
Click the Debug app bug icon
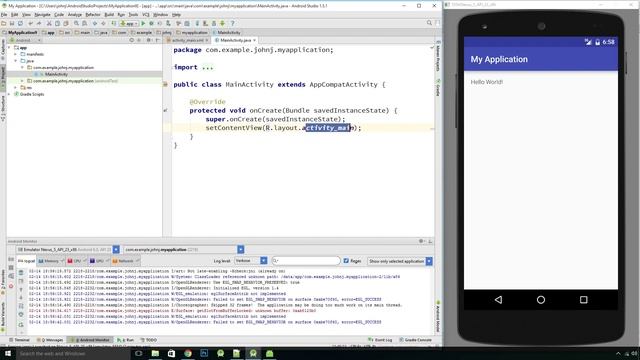[151, 24]
